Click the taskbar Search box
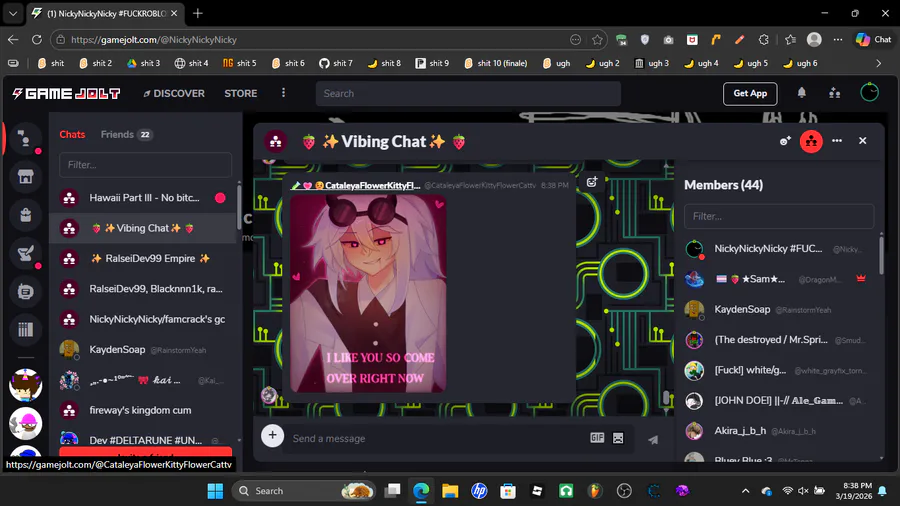Image resolution: width=900 pixels, height=506 pixels. 304,491
